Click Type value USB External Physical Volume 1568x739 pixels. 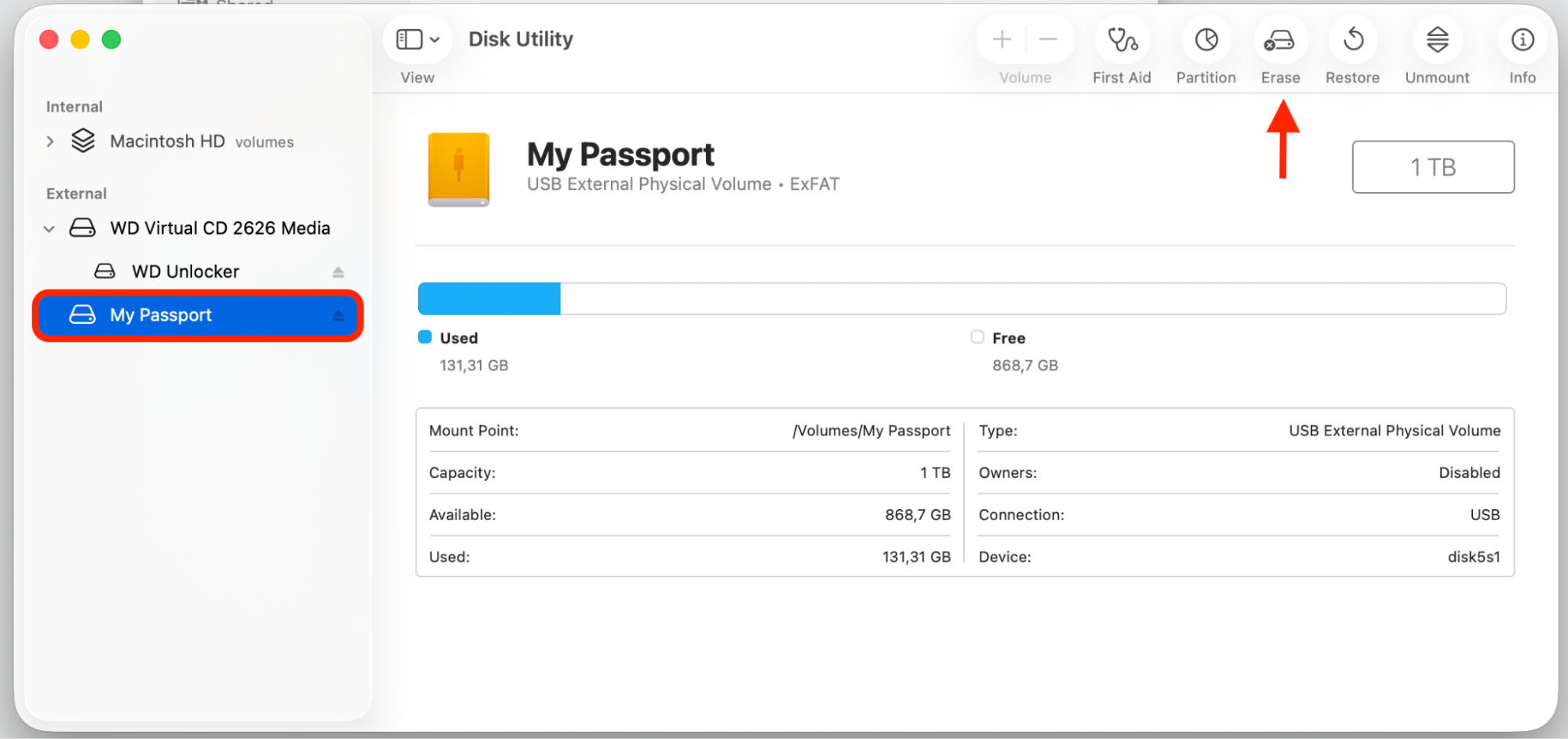click(x=1395, y=431)
